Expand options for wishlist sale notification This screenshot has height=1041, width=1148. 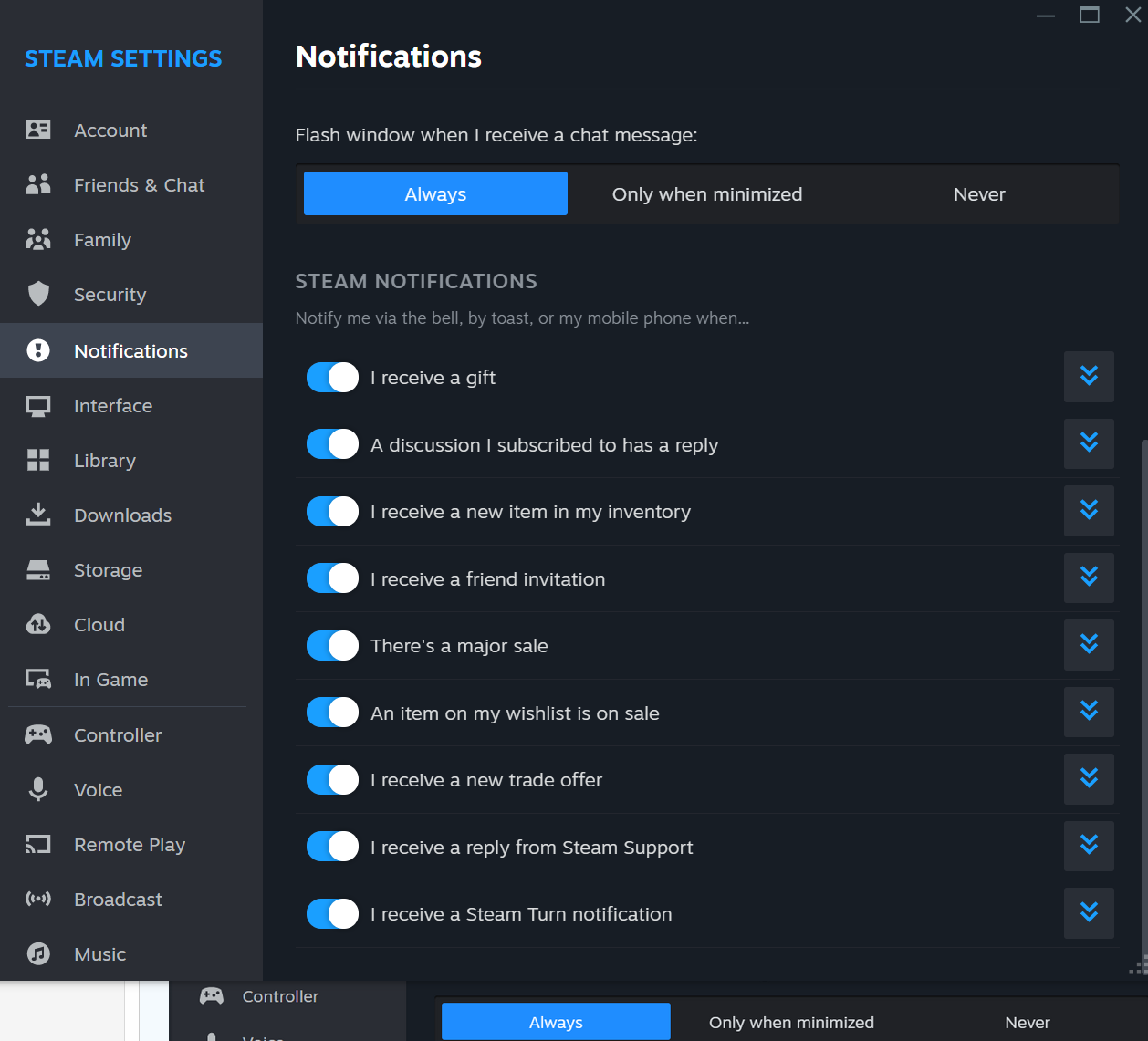click(x=1089, y=712)
